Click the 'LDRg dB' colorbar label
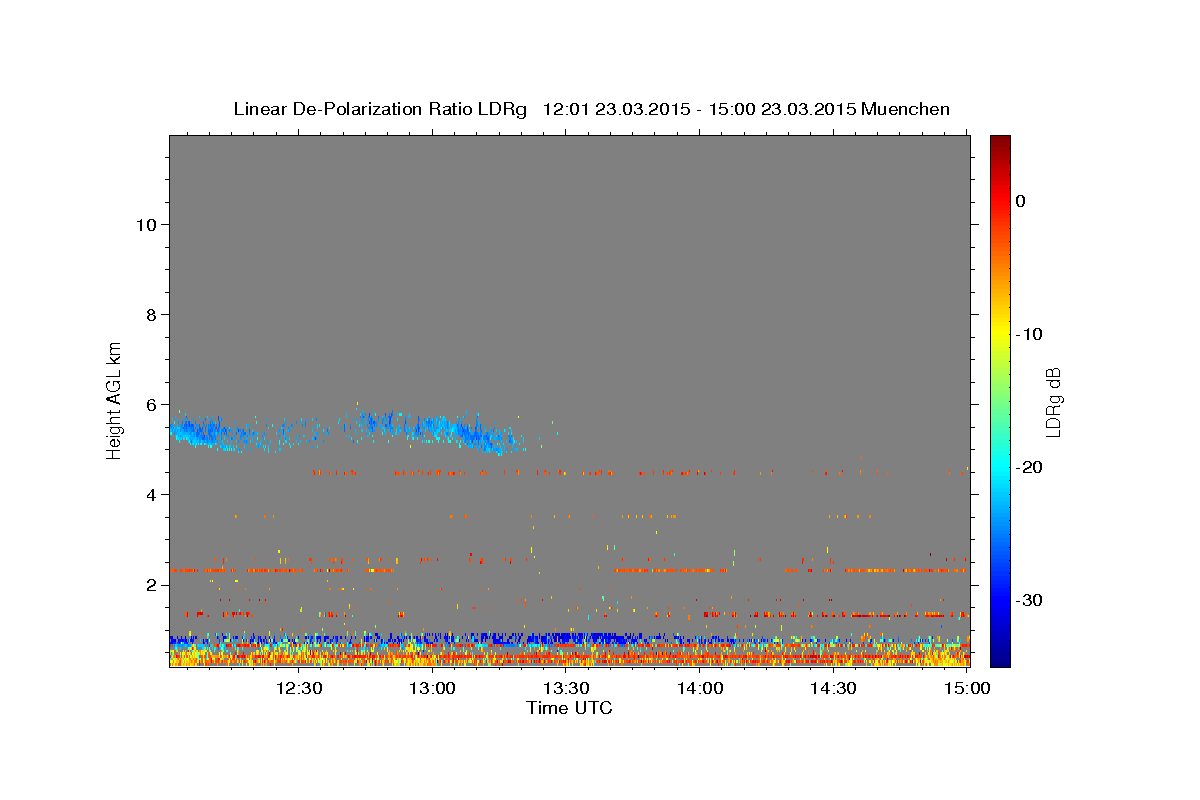 [1052, 401]
